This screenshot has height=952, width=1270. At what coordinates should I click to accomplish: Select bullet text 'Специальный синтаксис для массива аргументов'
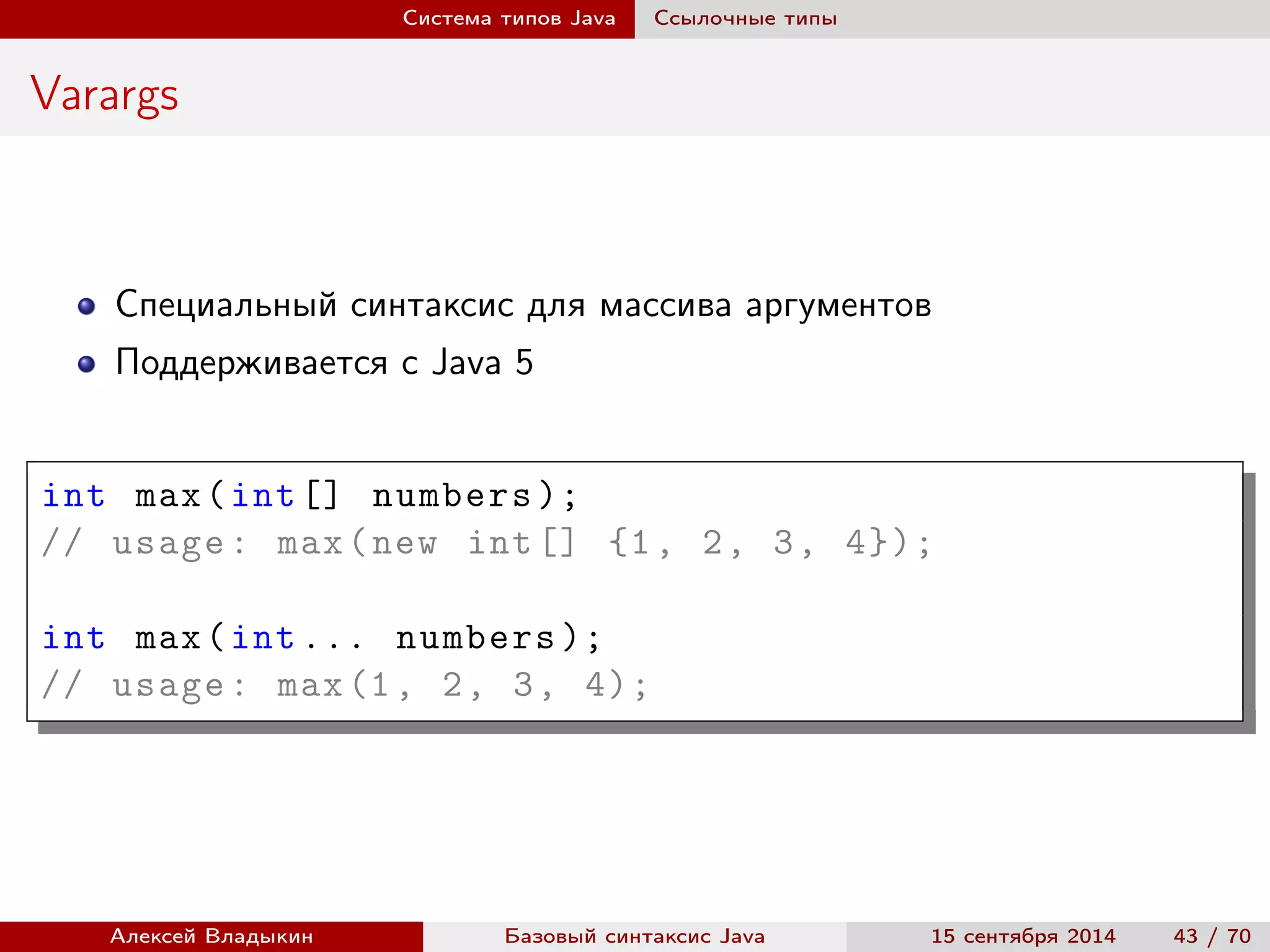(523, 305)
